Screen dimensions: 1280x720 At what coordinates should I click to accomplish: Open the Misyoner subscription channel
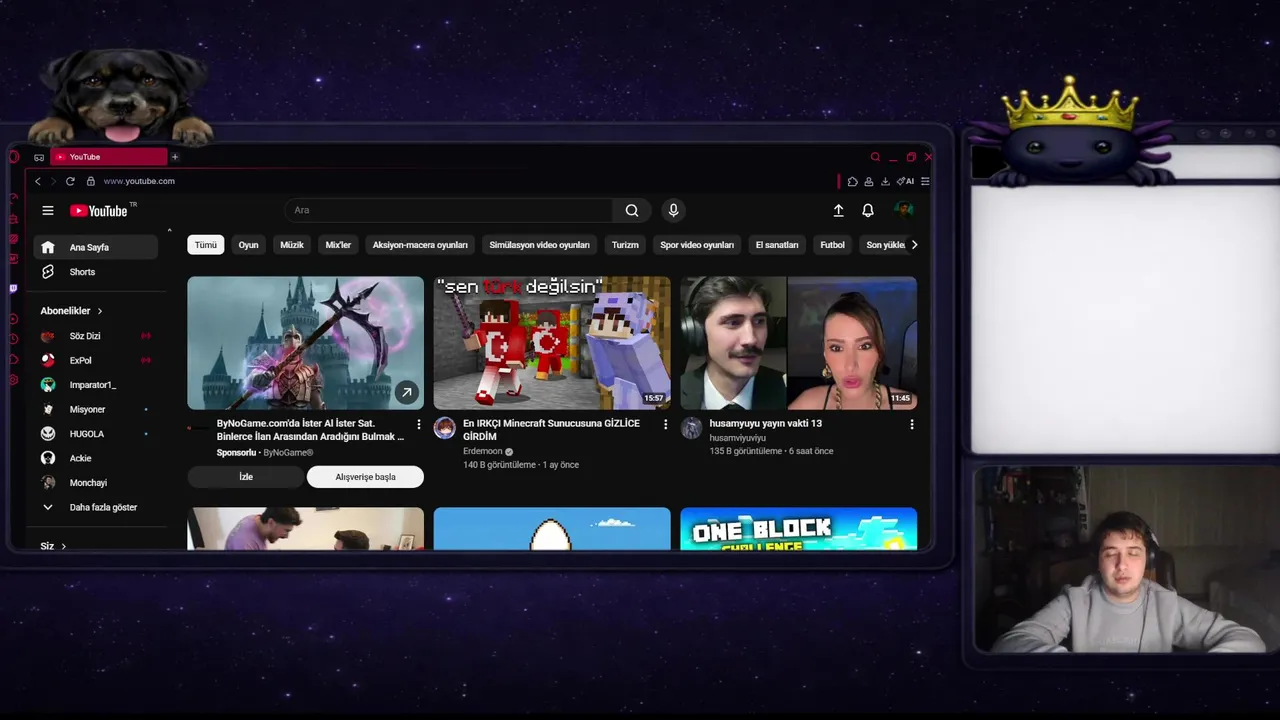pyautogui.click(x=96, y=409)
